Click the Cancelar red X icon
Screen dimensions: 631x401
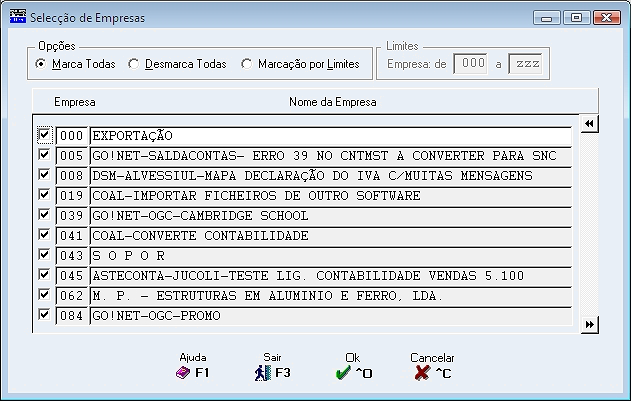click(422, 373)
